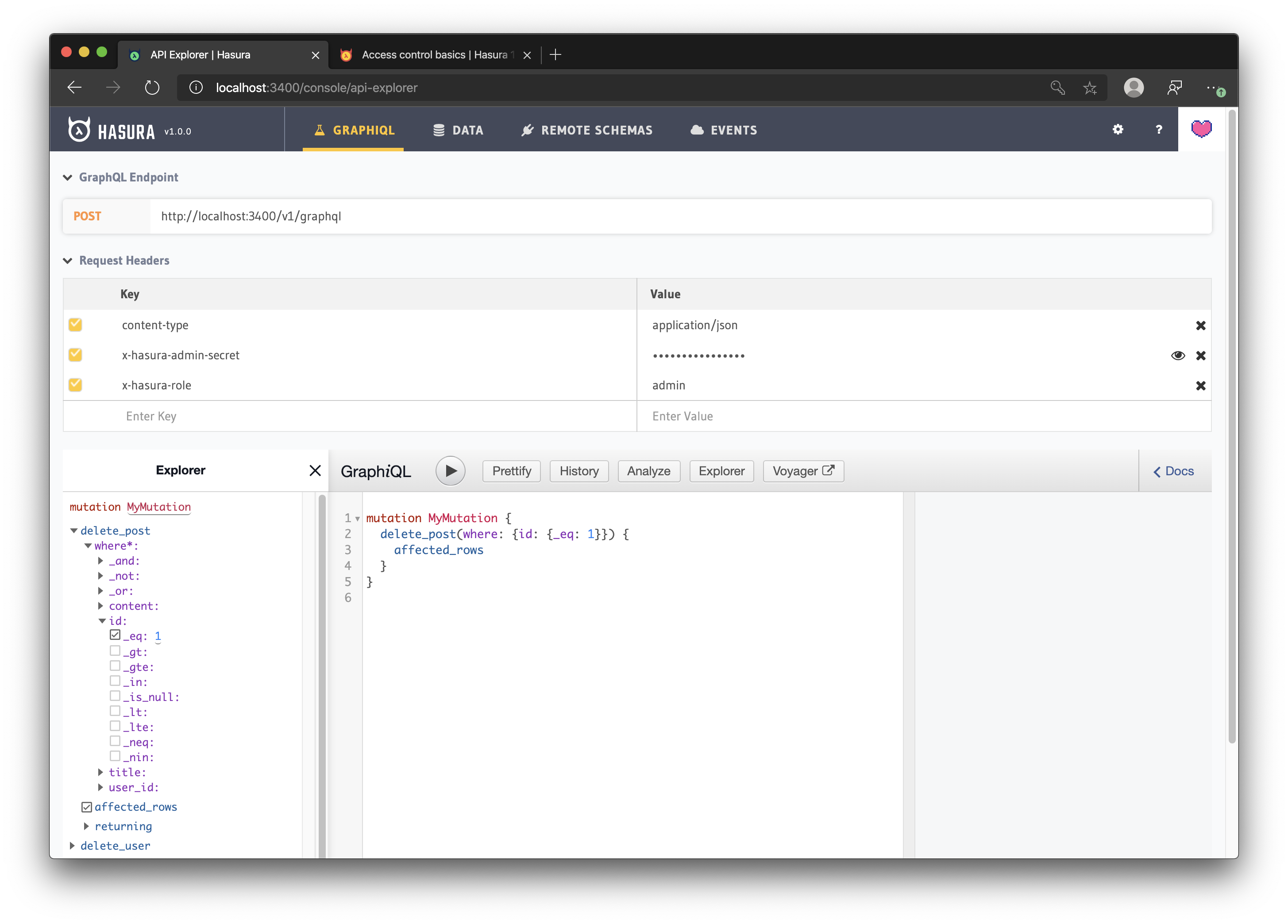Expand the returning tree node
This screenshot has width=1288, height=924.
click(86, 826)
